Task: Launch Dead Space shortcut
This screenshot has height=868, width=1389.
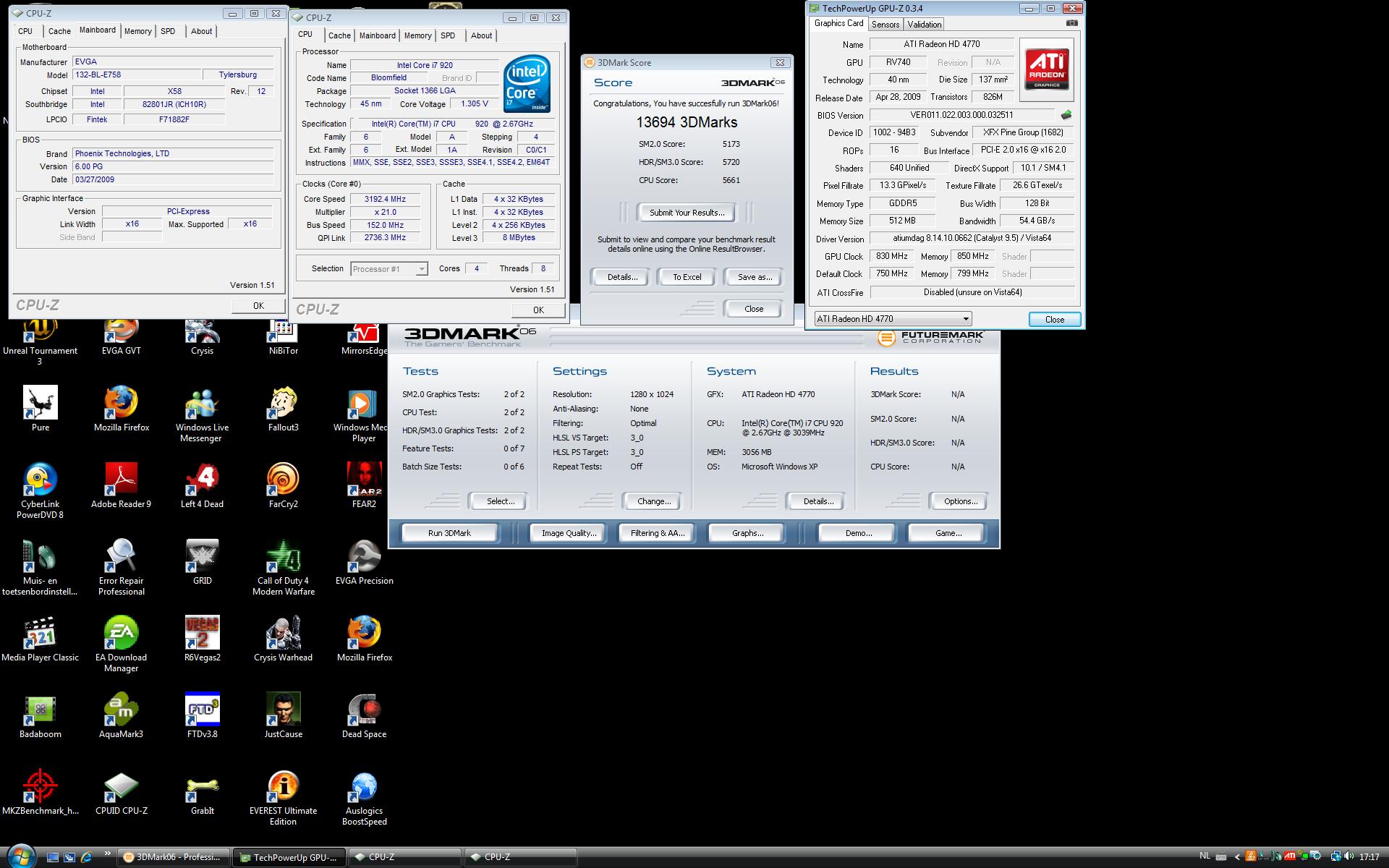Action: click(364, 715)
